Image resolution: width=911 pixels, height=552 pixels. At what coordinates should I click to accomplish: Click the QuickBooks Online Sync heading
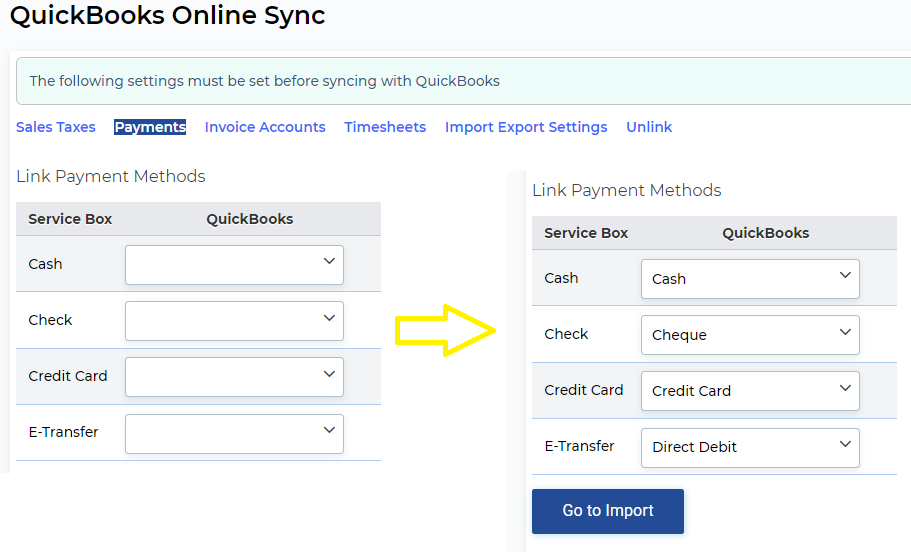(x=168, y=15)
